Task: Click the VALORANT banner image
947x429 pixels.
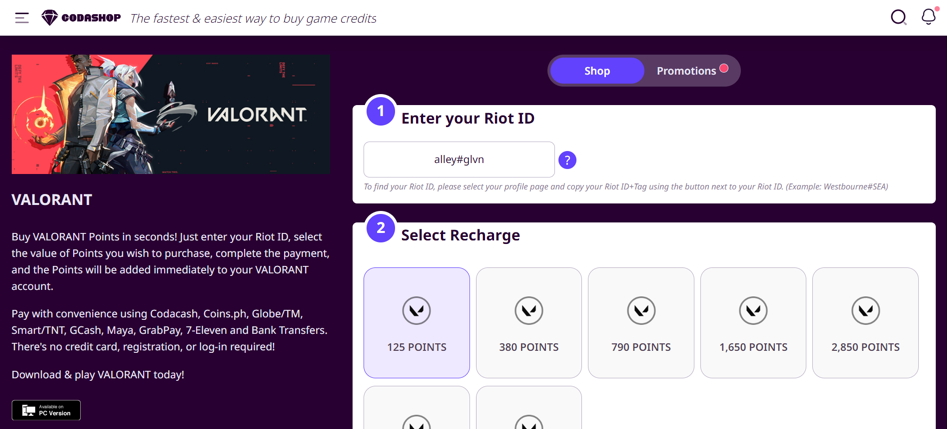Action: pos(171,114)
